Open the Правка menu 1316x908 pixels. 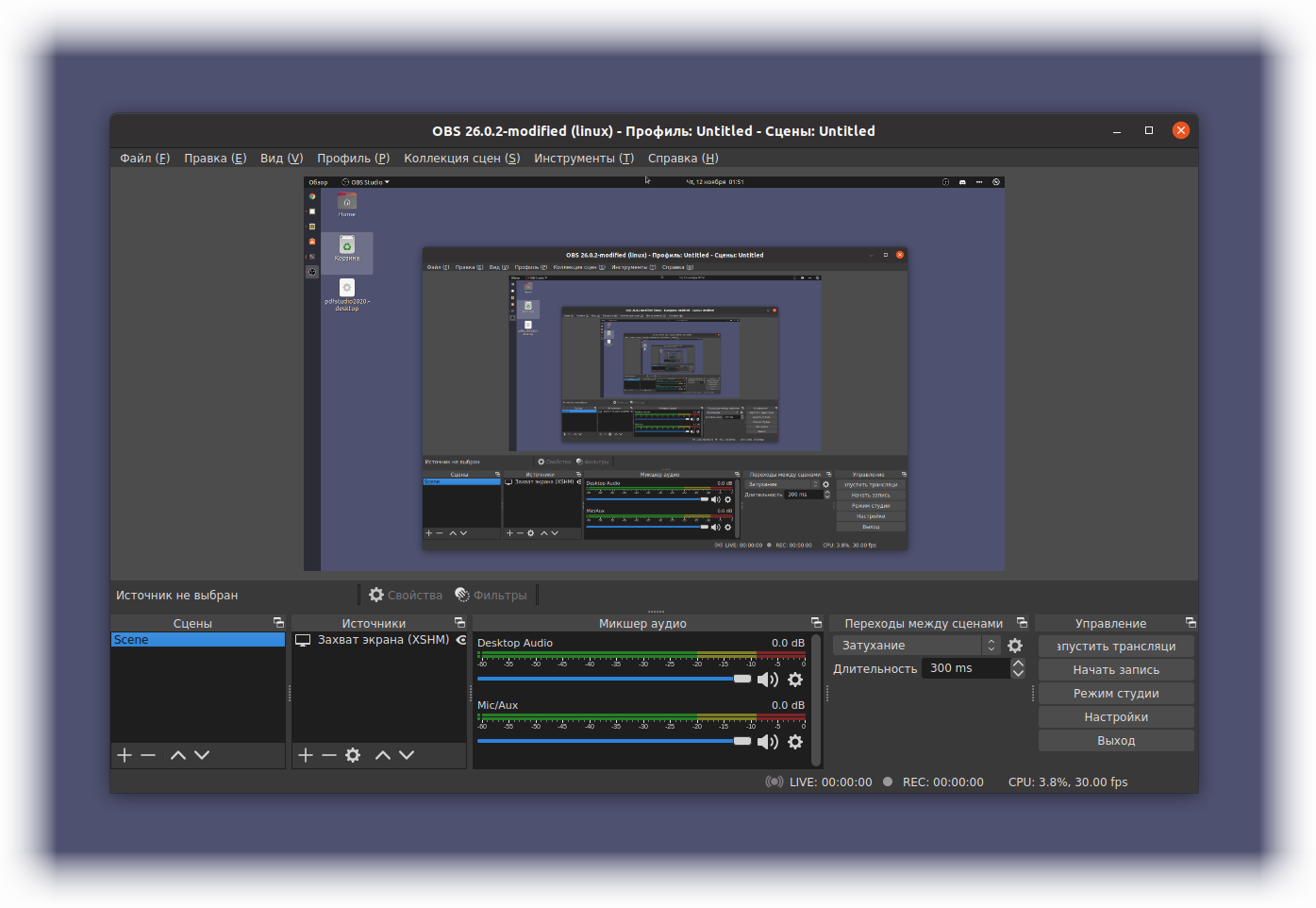coord(215,158)
